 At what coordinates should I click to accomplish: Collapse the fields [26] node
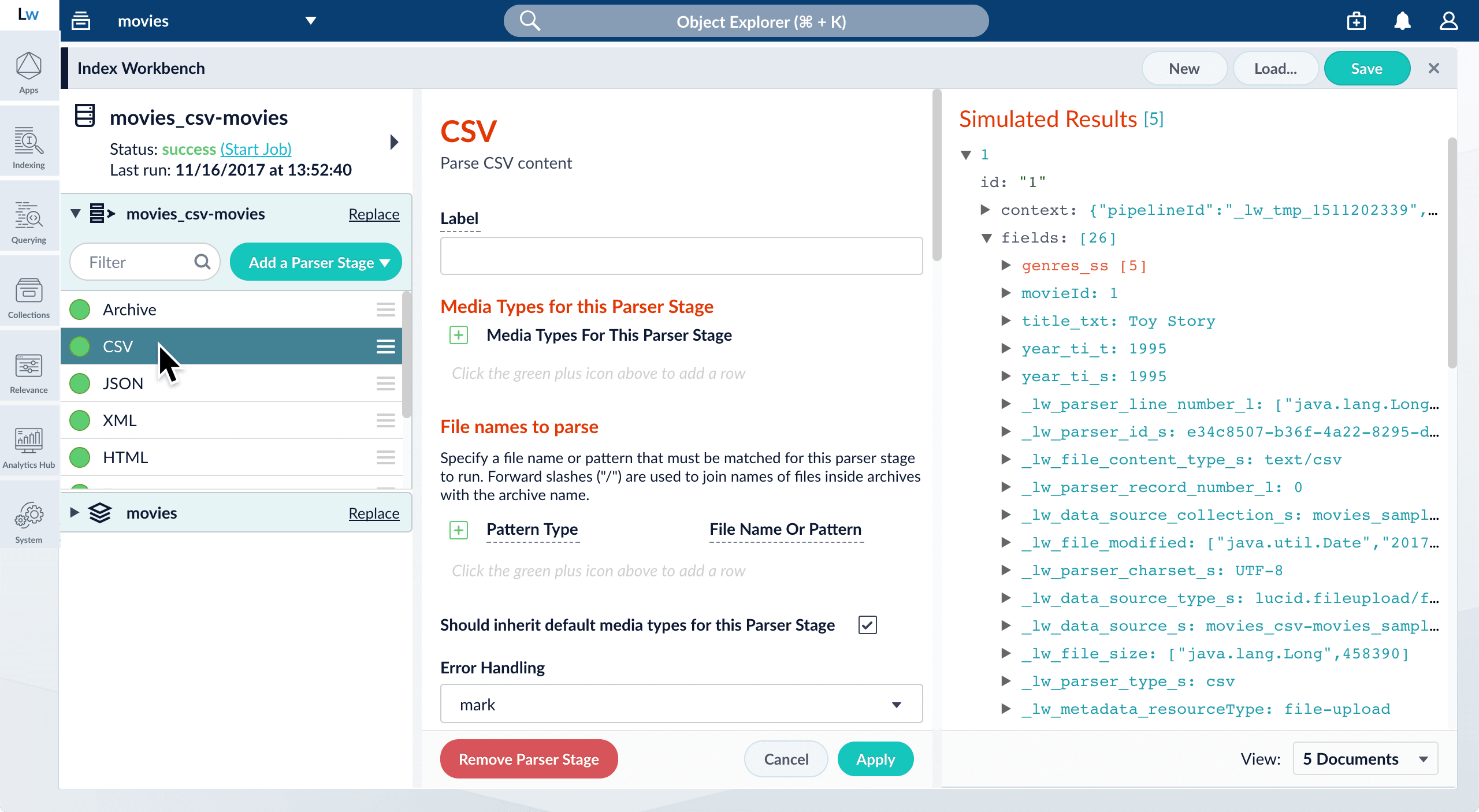pos(987,237)
